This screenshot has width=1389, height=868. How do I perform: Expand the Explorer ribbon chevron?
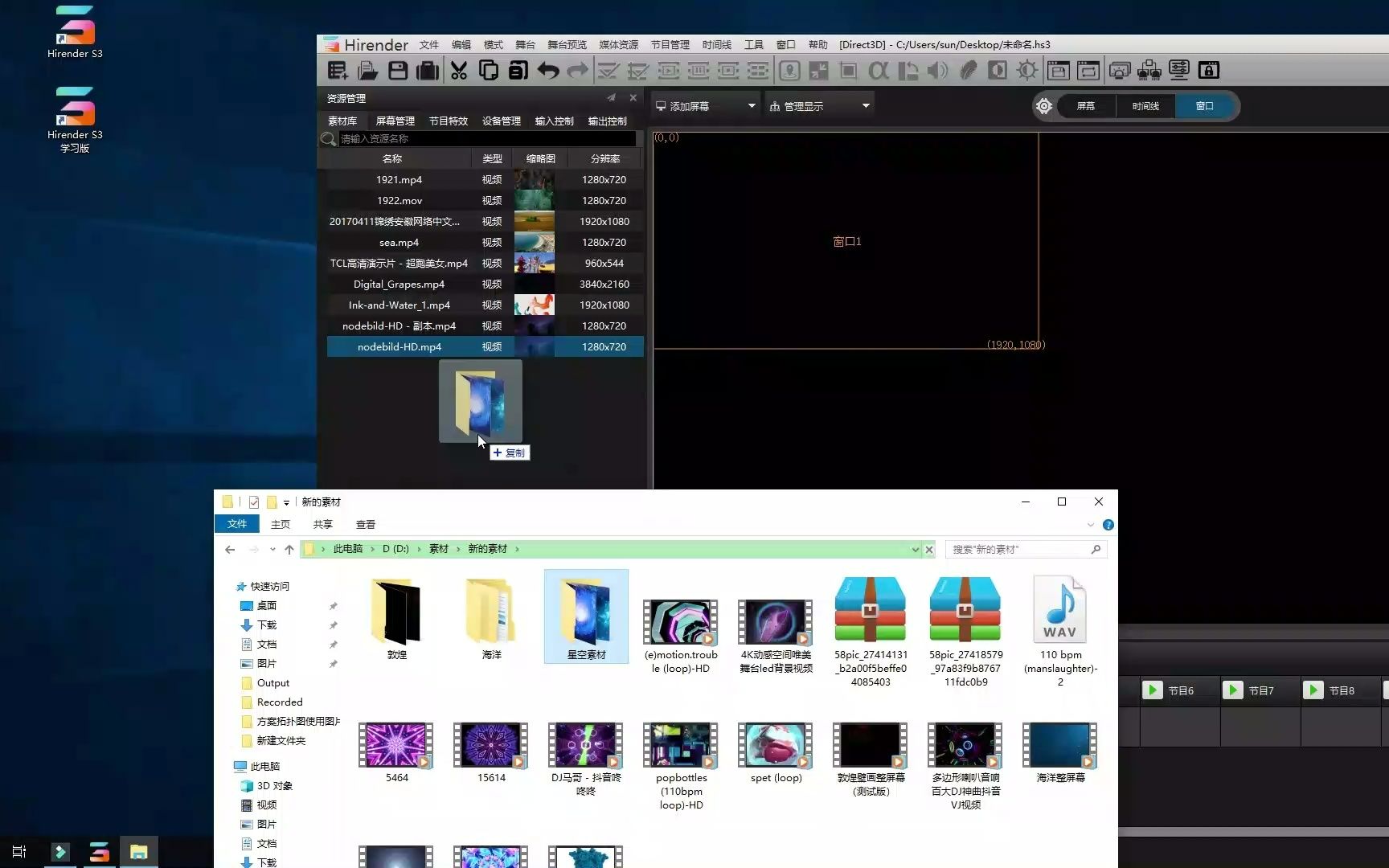point(1090,525)
